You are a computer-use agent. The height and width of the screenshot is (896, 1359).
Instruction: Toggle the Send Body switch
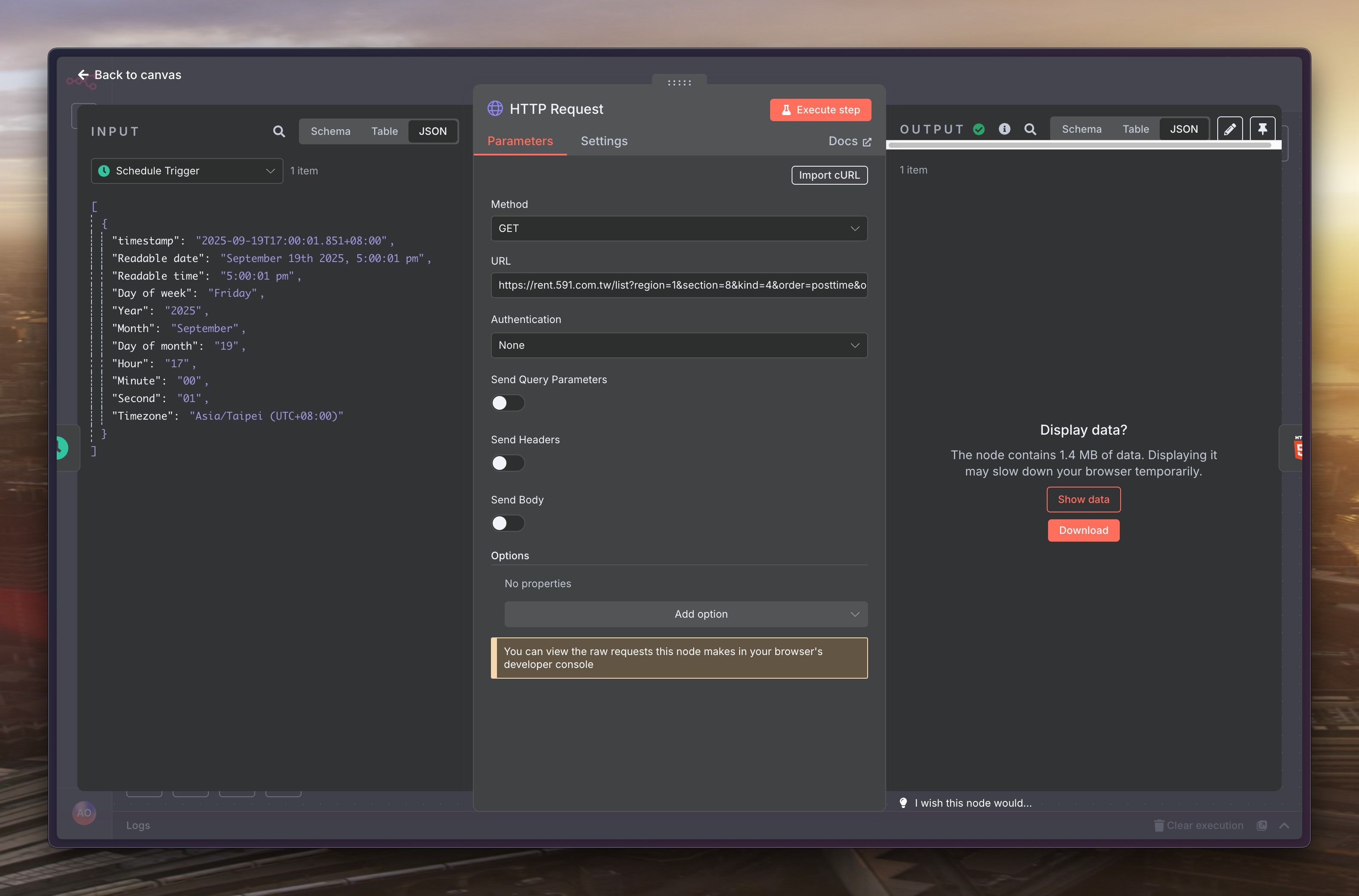pos(507,523)
